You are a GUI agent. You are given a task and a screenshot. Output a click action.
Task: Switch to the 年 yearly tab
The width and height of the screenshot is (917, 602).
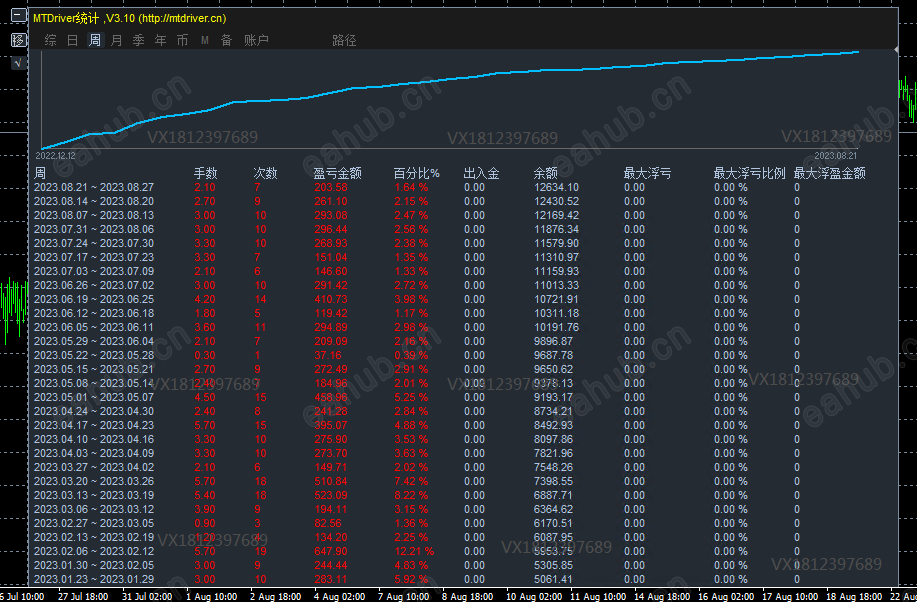160,40
